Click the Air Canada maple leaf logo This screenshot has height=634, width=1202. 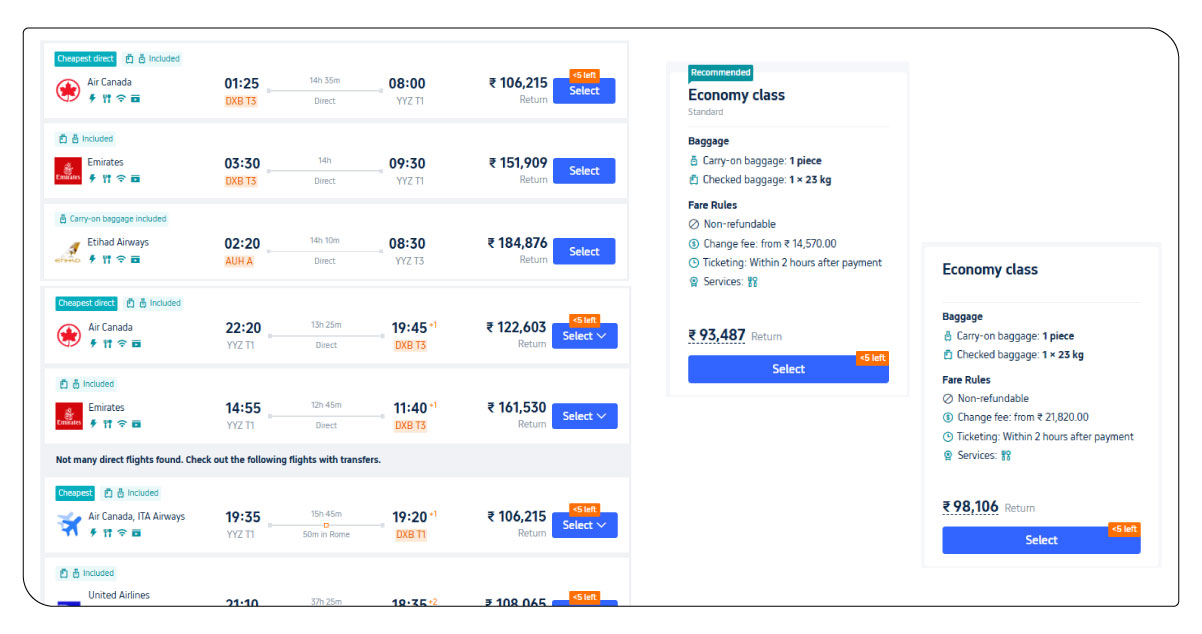[x=68, y=88]
